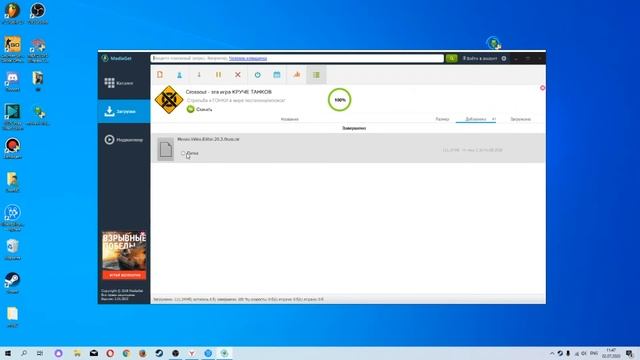
Task: Open the orange bar chart statistics icon
Action: pyautogui.click(x=297, y=75)
